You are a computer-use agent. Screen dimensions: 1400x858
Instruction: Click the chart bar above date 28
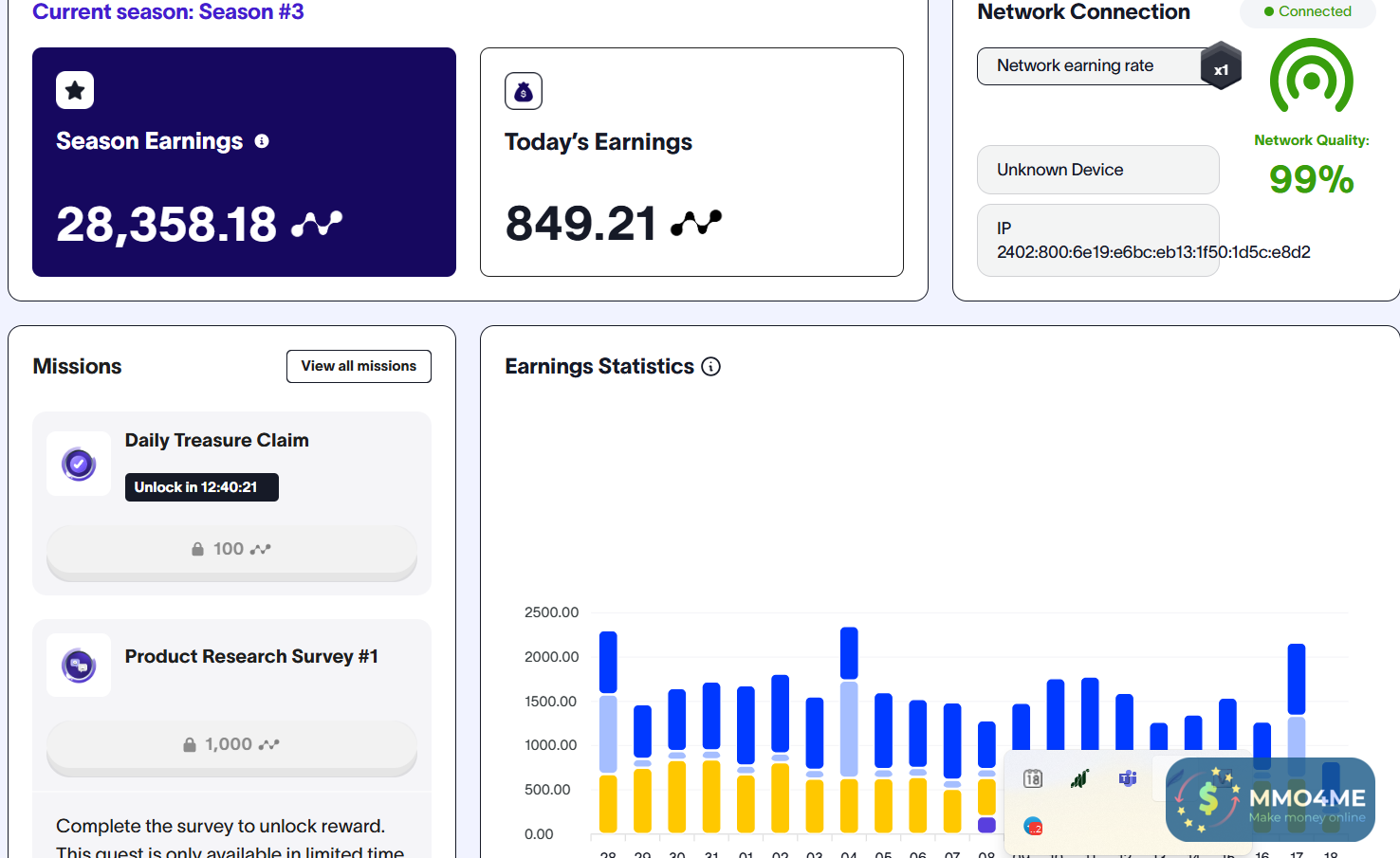[x=608, y=732]
